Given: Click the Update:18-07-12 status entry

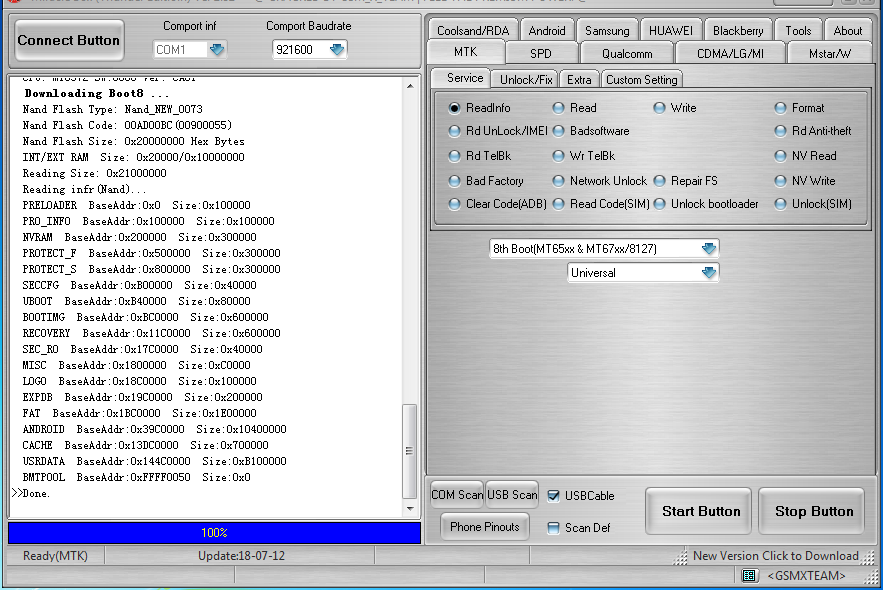Looking at the screenshot, I should click(x=241, y=556).
